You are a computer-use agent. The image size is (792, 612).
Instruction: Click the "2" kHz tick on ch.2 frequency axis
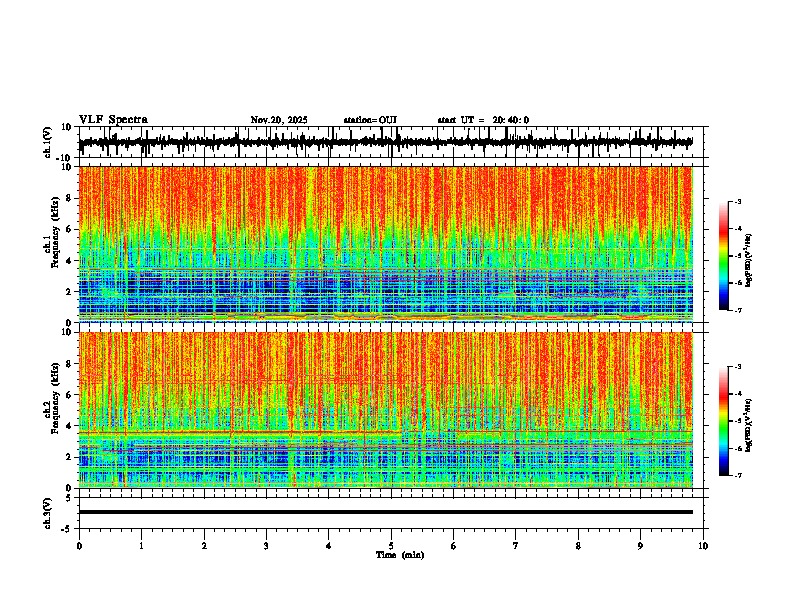pos(70,457)
